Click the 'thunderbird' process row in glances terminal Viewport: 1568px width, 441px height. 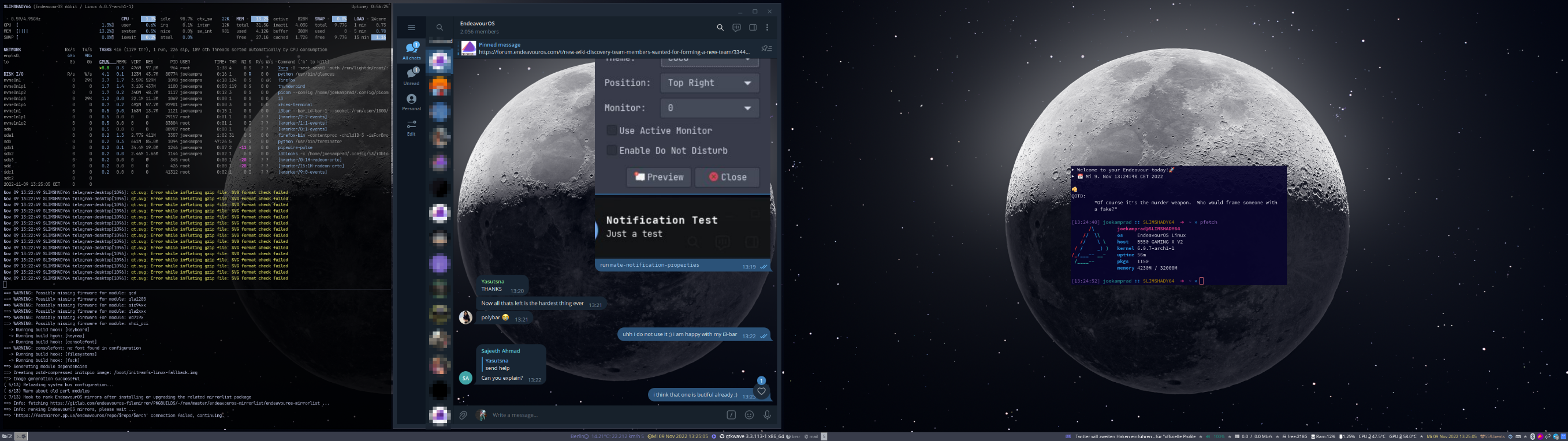point(245,87)
